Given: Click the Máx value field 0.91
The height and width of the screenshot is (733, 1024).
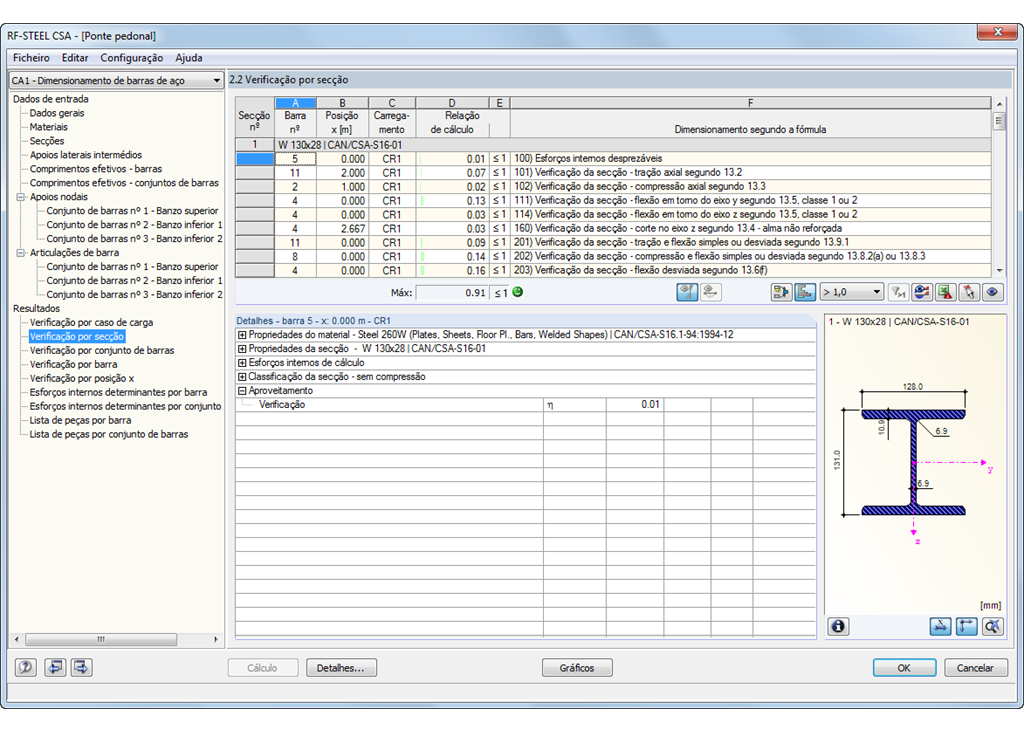Looking at the screenshot, I should coord(452,293).
